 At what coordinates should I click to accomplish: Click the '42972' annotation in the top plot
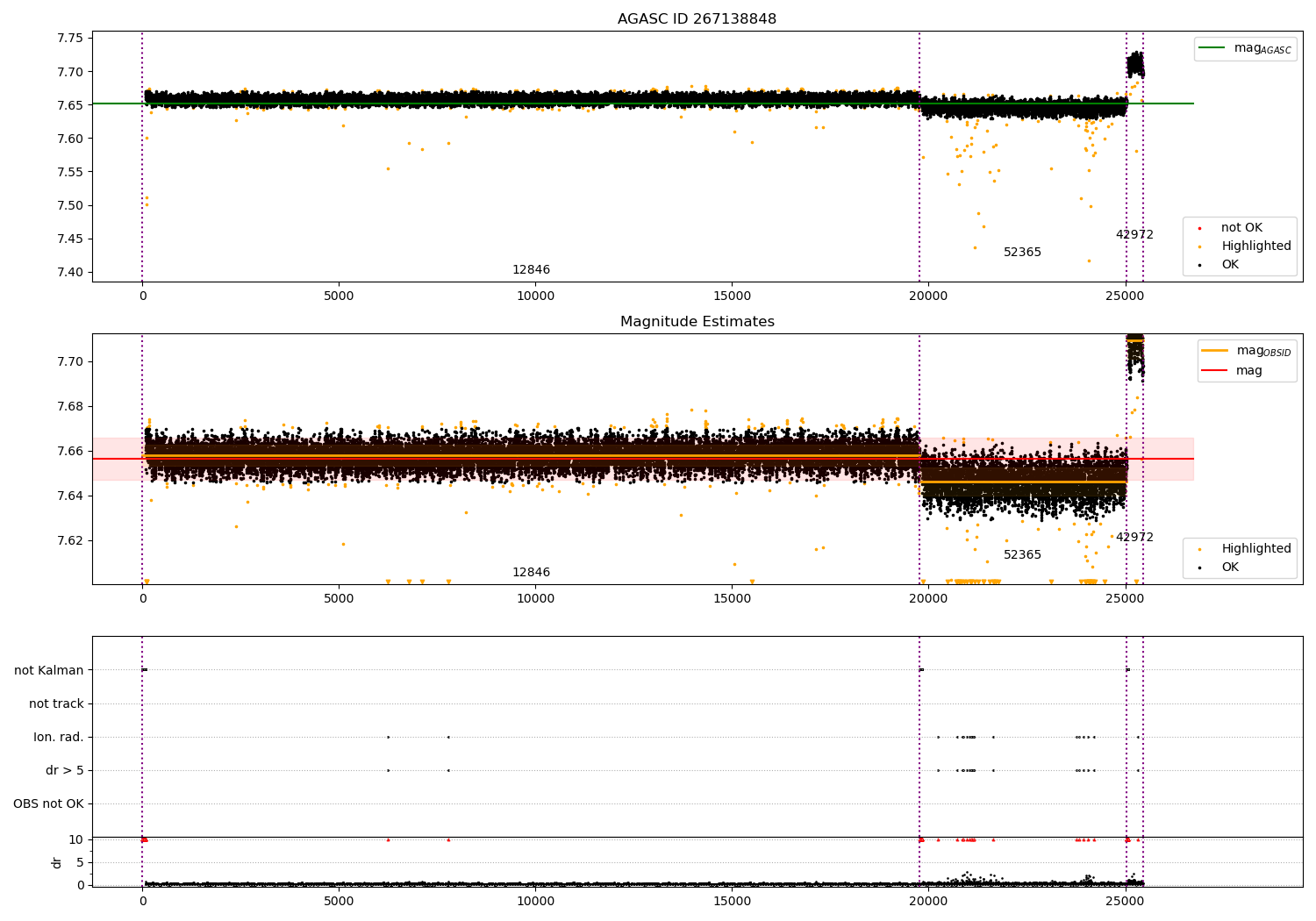(x=1134, y=235)
